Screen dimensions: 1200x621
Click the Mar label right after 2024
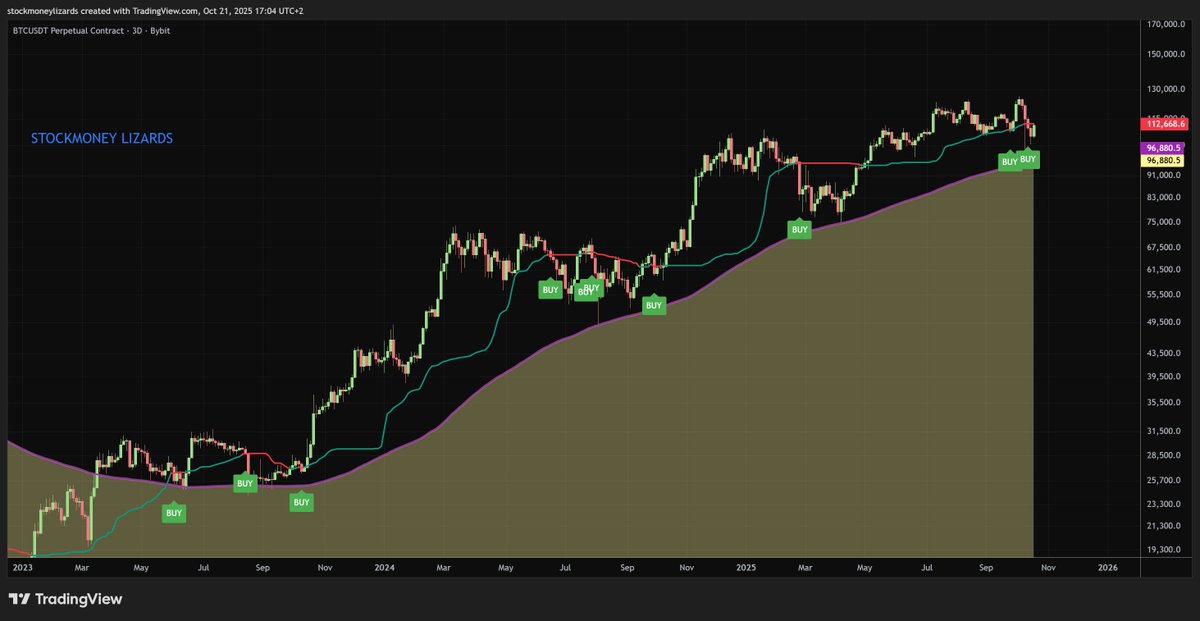[443, 567]
